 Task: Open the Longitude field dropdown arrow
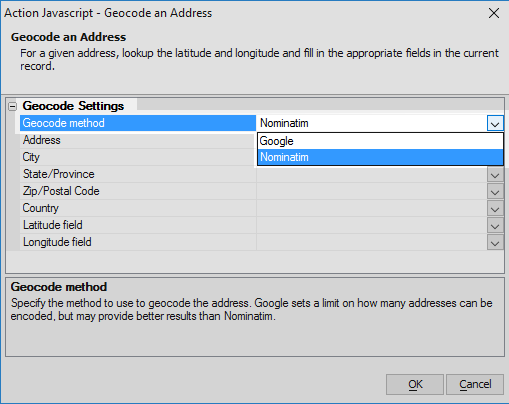pos(495,243)
